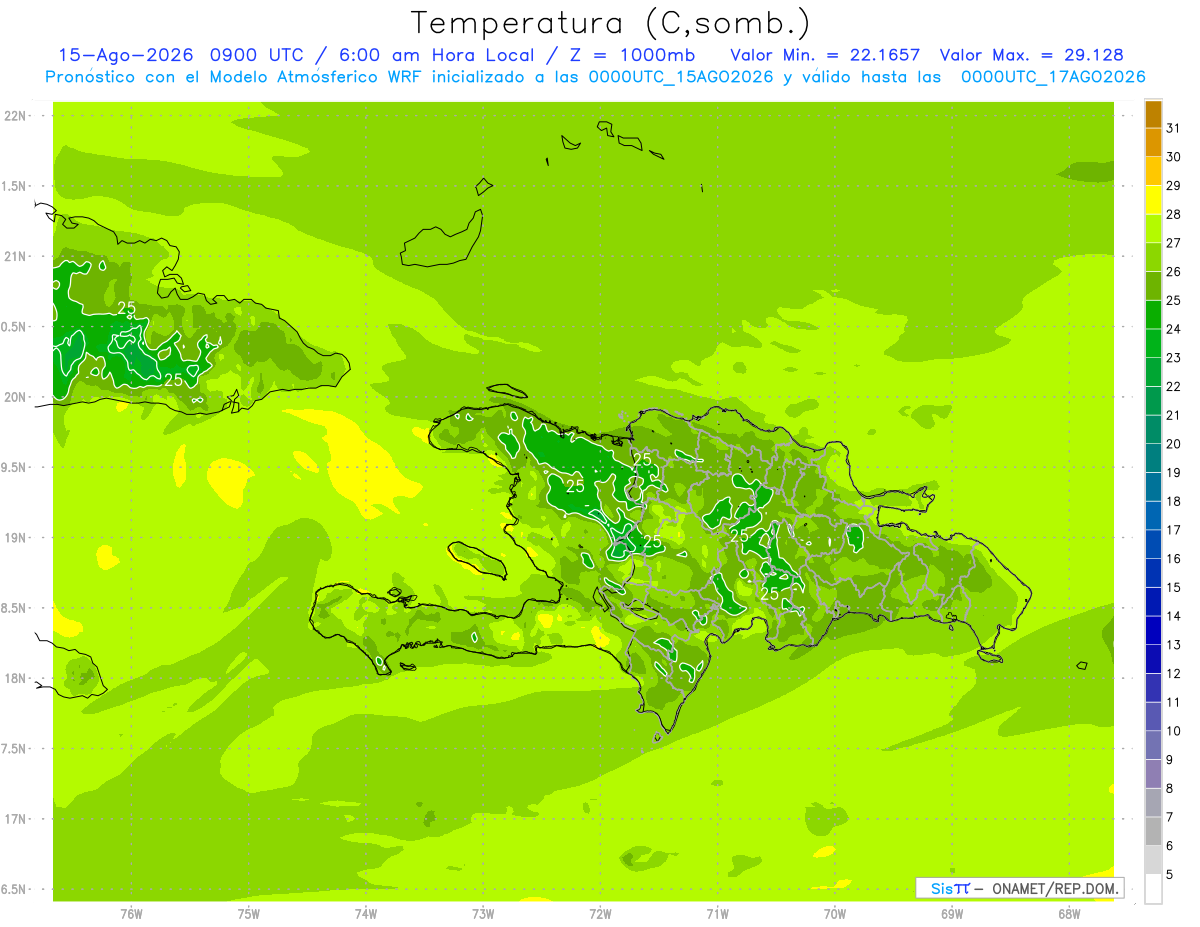1200x927 pixels.
Task: Click legend value 13
Action: [x=1173, y=645]
